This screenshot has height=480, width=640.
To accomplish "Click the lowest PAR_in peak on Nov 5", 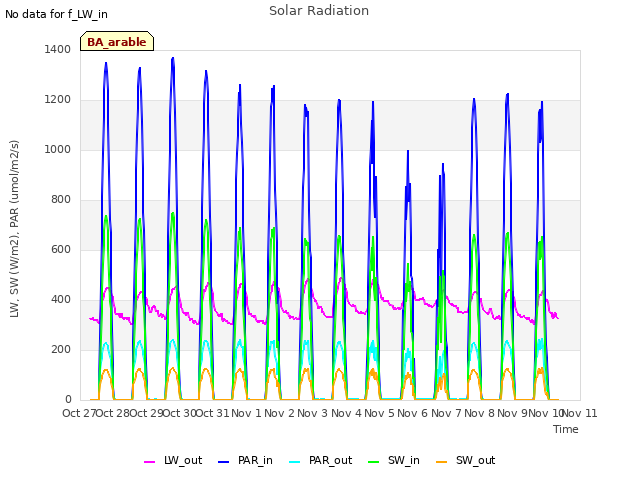I will (408, 151).
